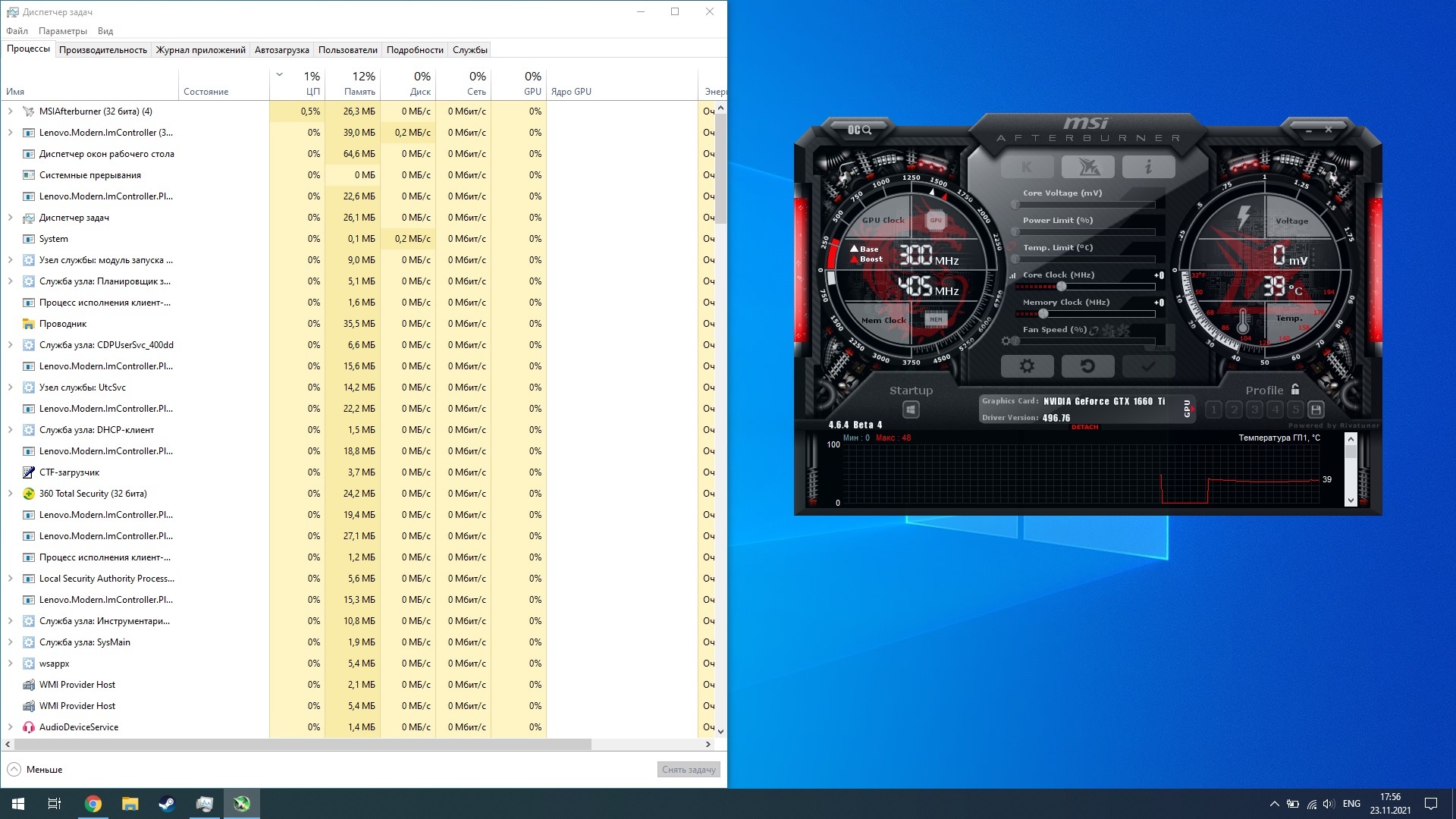Screen dimensions: 1456x819
Task: Switch to the Производительность tab
Action: click(103, 50)
